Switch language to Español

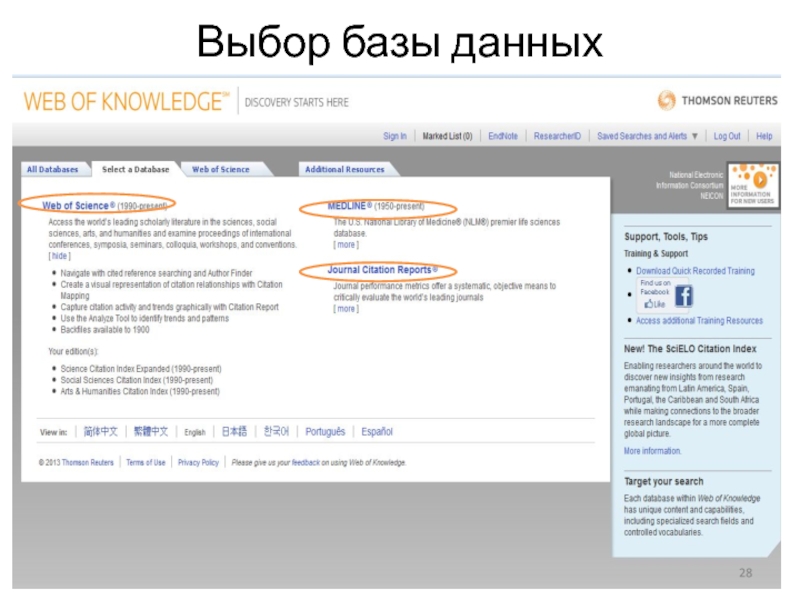377,432
